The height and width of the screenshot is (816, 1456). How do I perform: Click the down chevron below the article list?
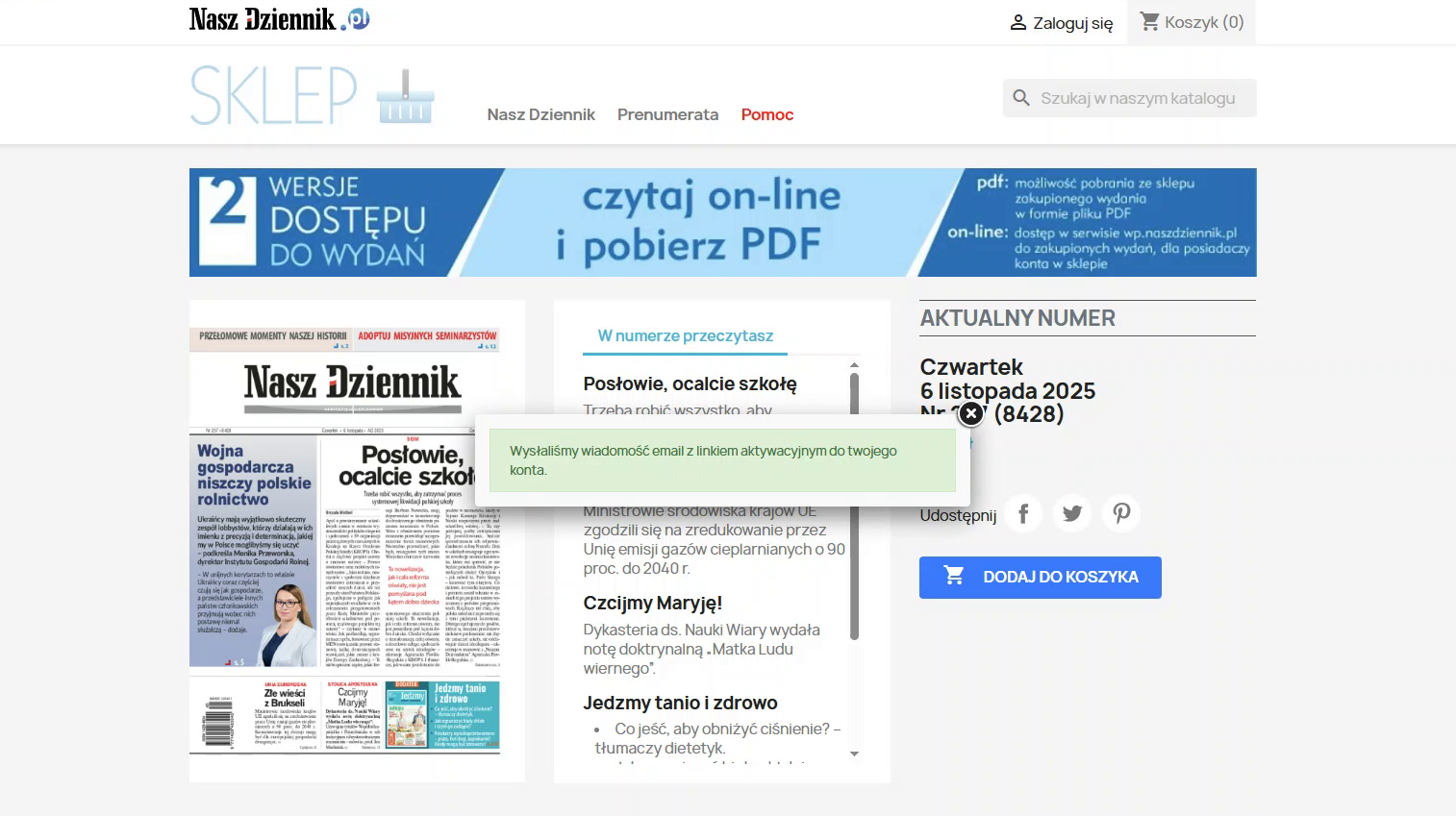point(853,754)
